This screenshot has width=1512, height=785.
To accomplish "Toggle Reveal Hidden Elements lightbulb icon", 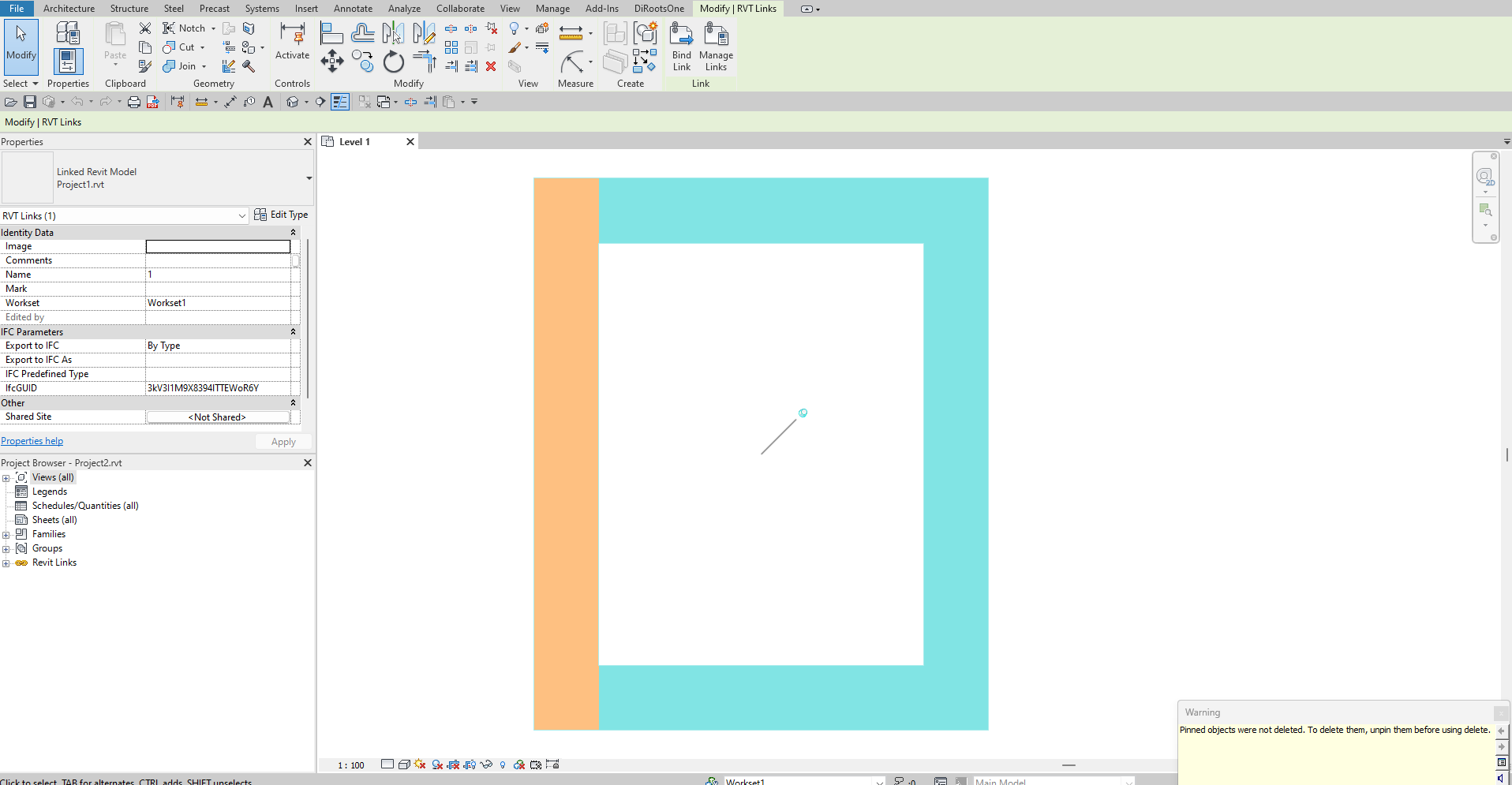I will pyautogui.click(x=503, y=764).
